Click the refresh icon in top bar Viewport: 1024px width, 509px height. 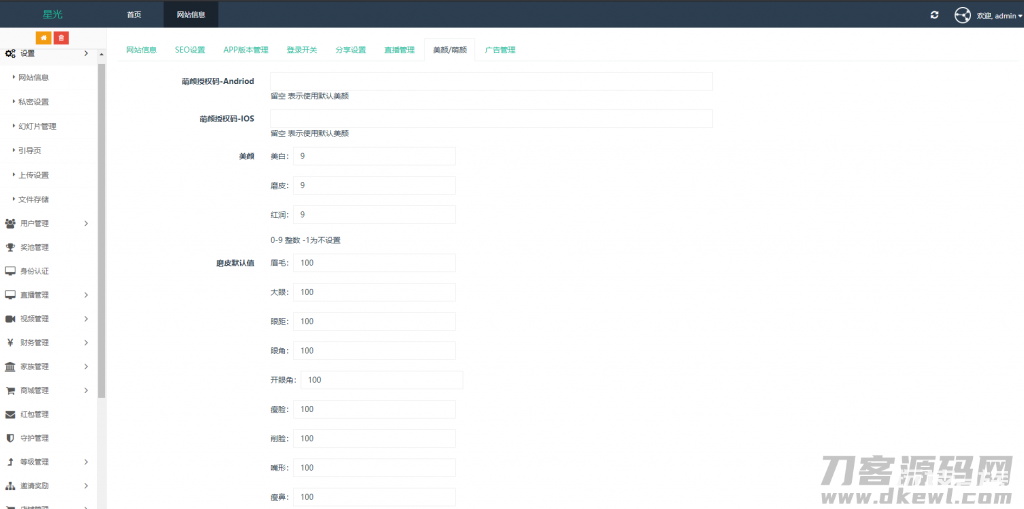935,15
